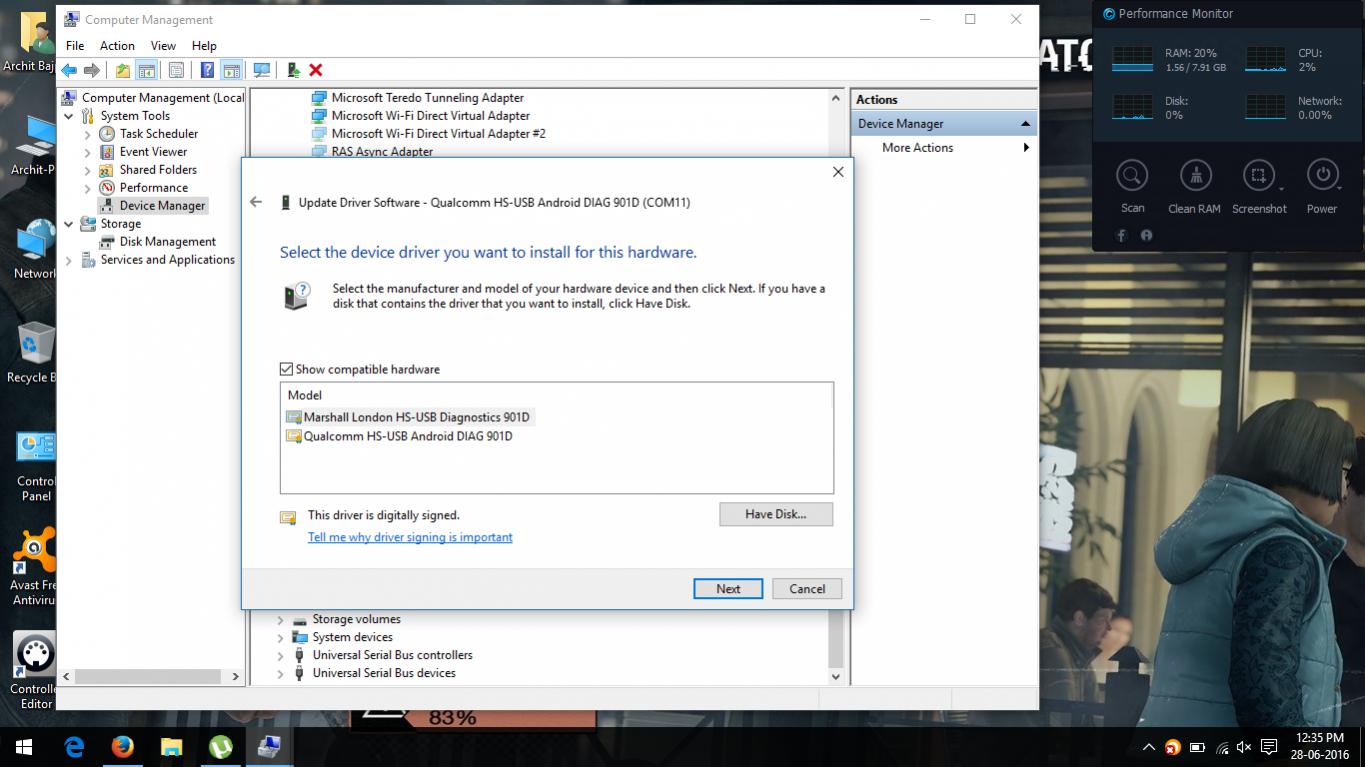
Task: Open the View menu
Action: (x=163, y=46)
